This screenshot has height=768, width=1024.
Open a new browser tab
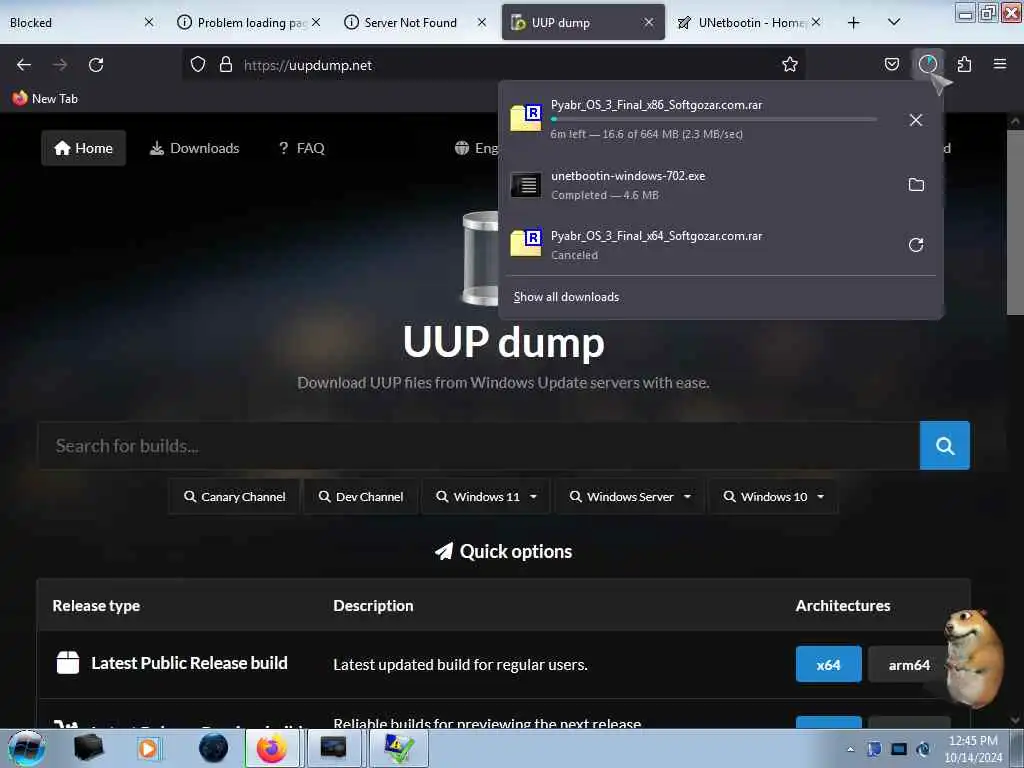click(853, 23)
